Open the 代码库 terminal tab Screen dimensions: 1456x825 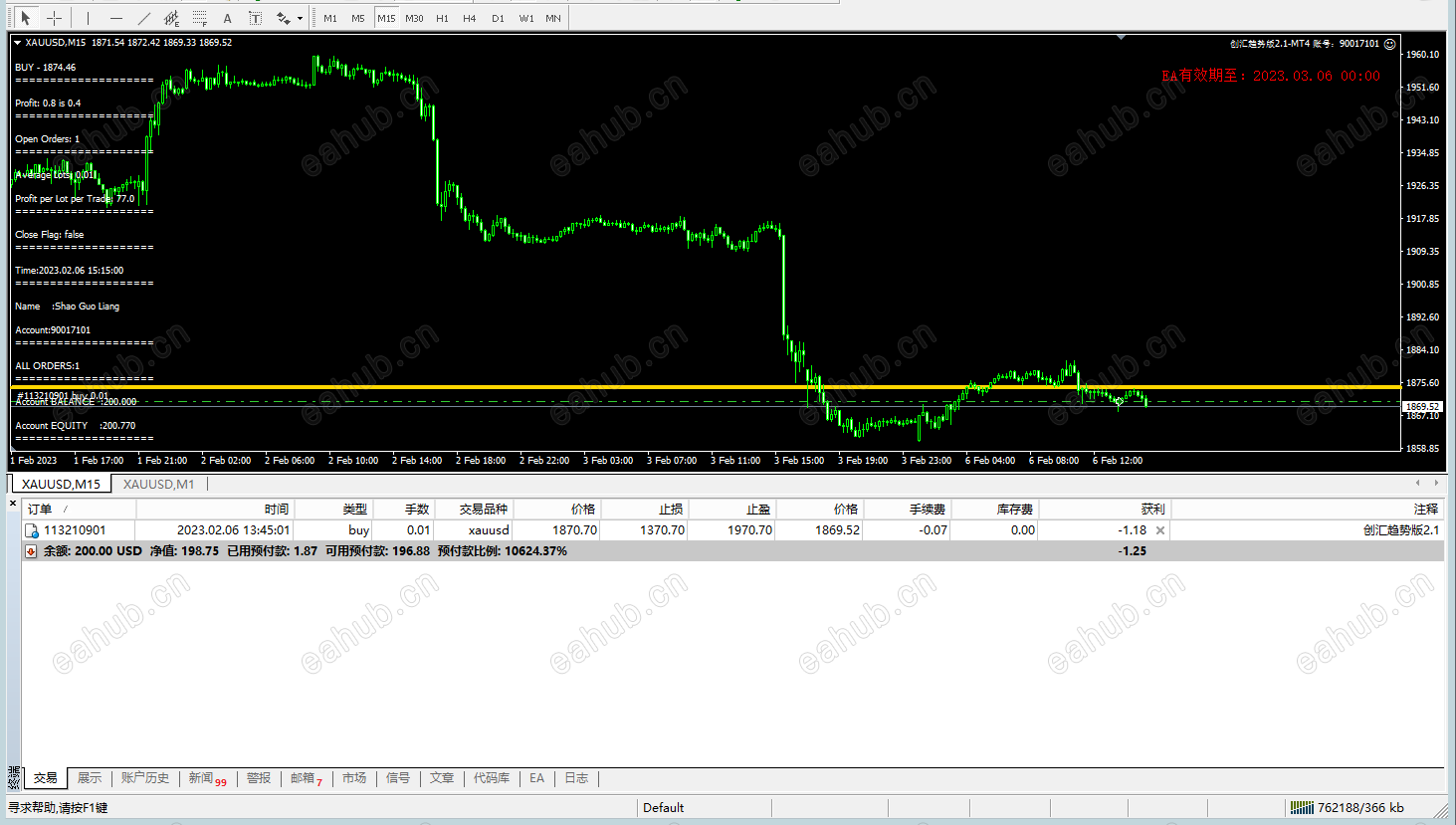(492, 778)
